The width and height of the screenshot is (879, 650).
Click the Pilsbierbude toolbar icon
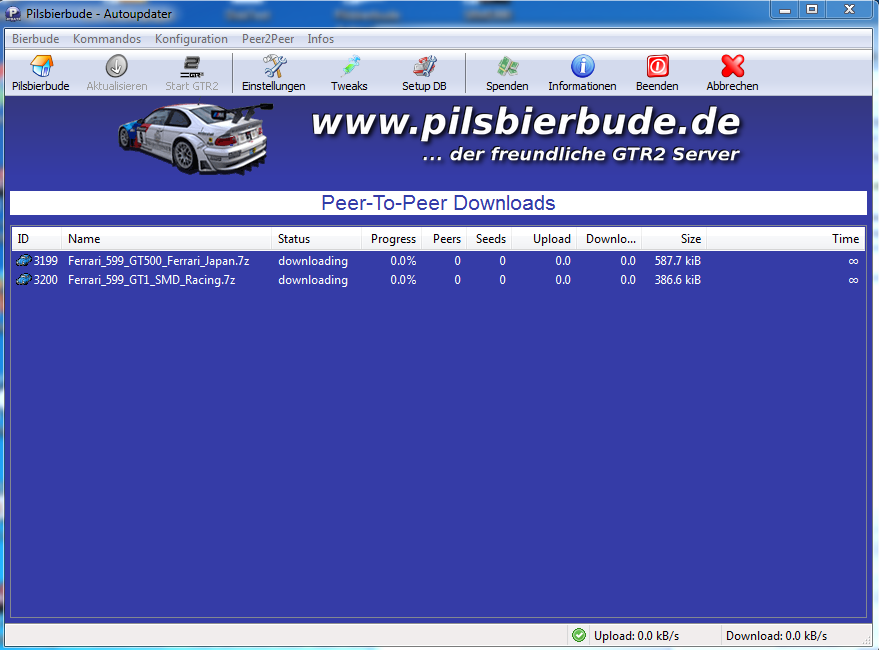41,67
